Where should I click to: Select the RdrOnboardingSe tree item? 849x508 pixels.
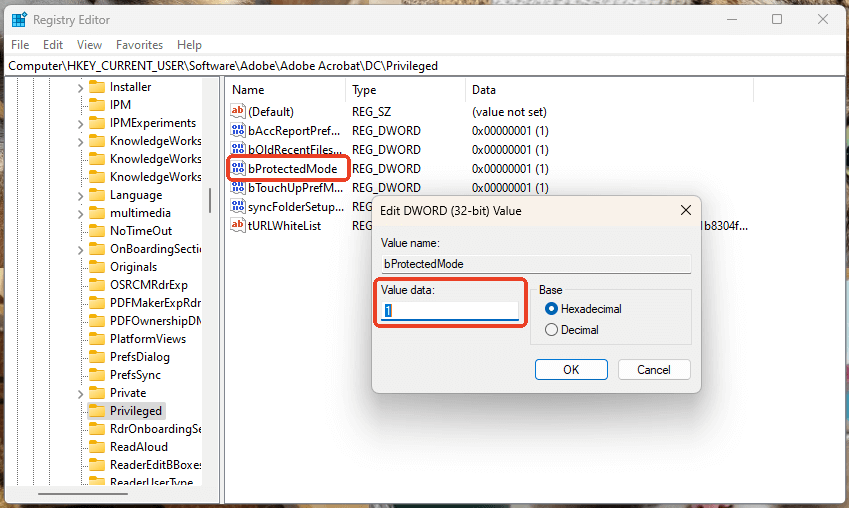click(x=155, y=428)
